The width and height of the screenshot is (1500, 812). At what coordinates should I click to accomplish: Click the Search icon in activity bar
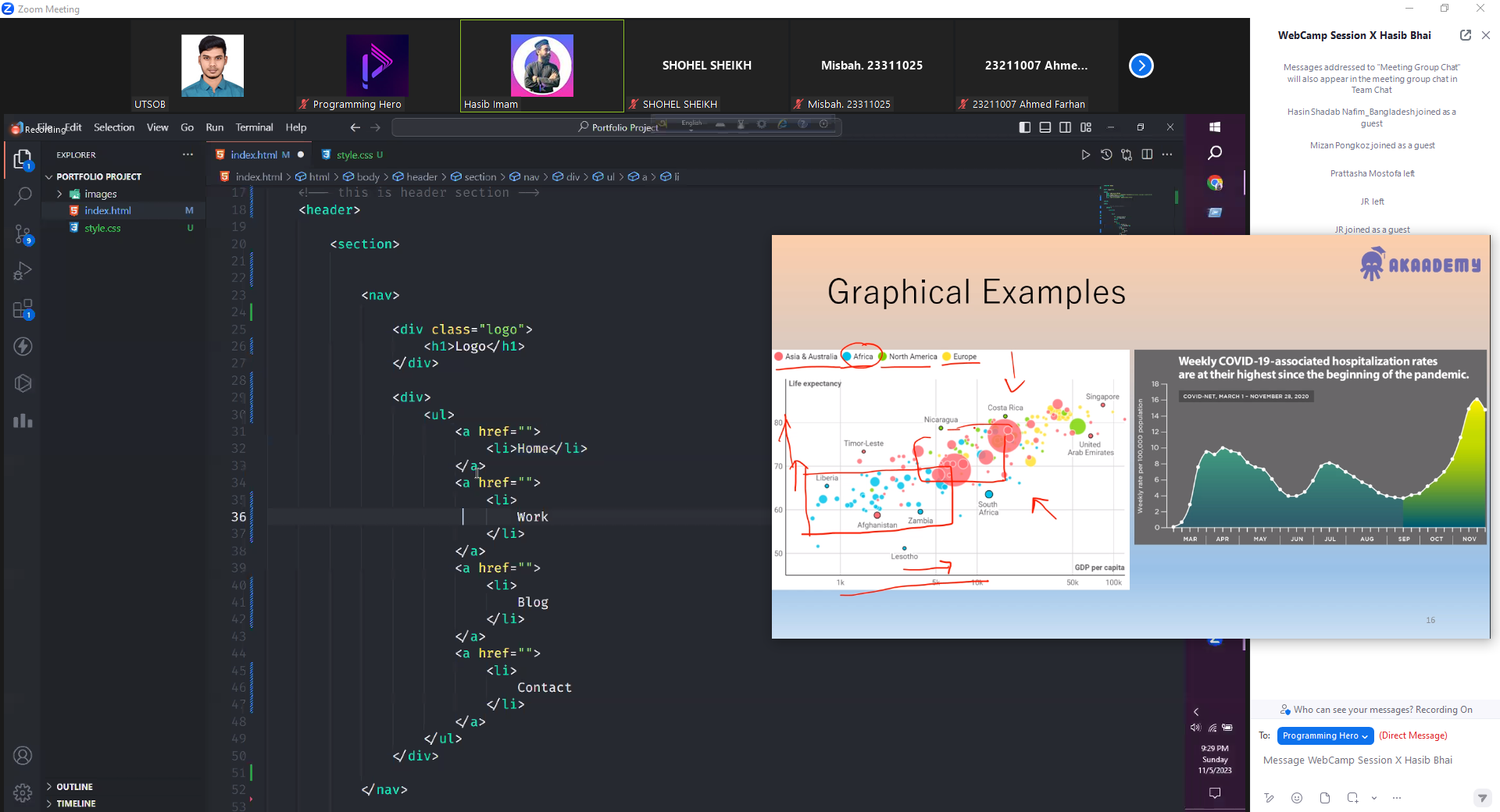tap(23, 196)
